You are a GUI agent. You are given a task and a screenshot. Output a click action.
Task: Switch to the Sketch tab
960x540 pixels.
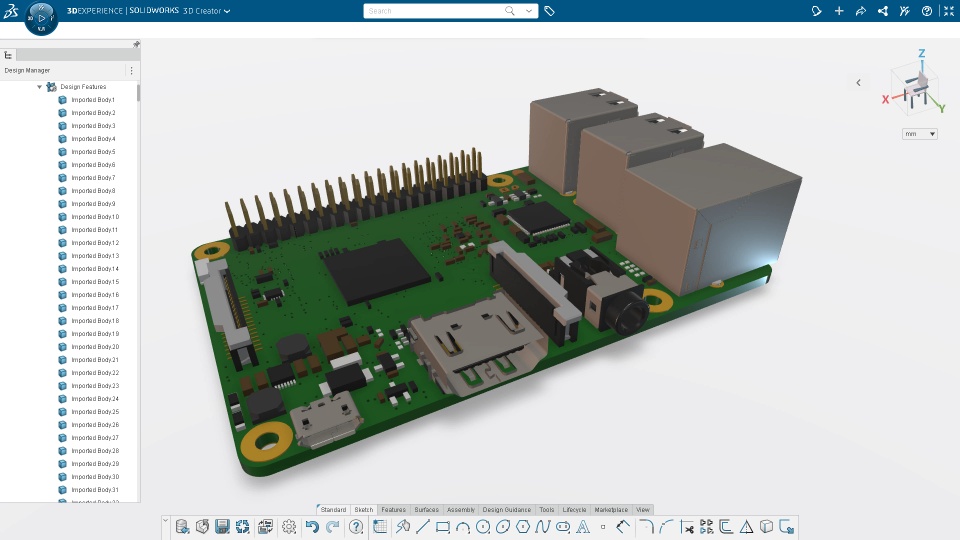pos(364,509)
